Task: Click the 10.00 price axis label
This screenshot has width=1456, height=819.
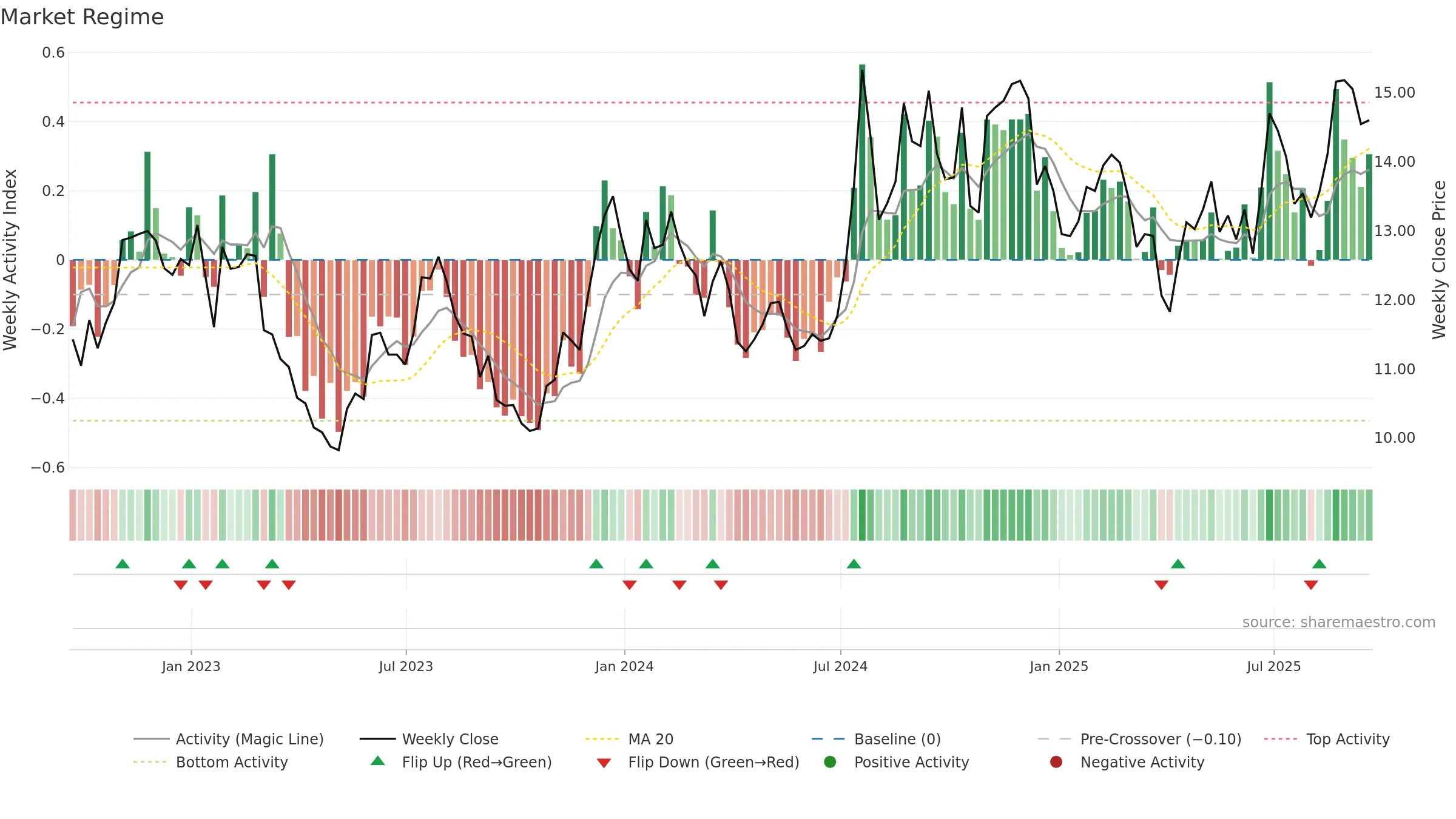Action: tap(1394, 438)
